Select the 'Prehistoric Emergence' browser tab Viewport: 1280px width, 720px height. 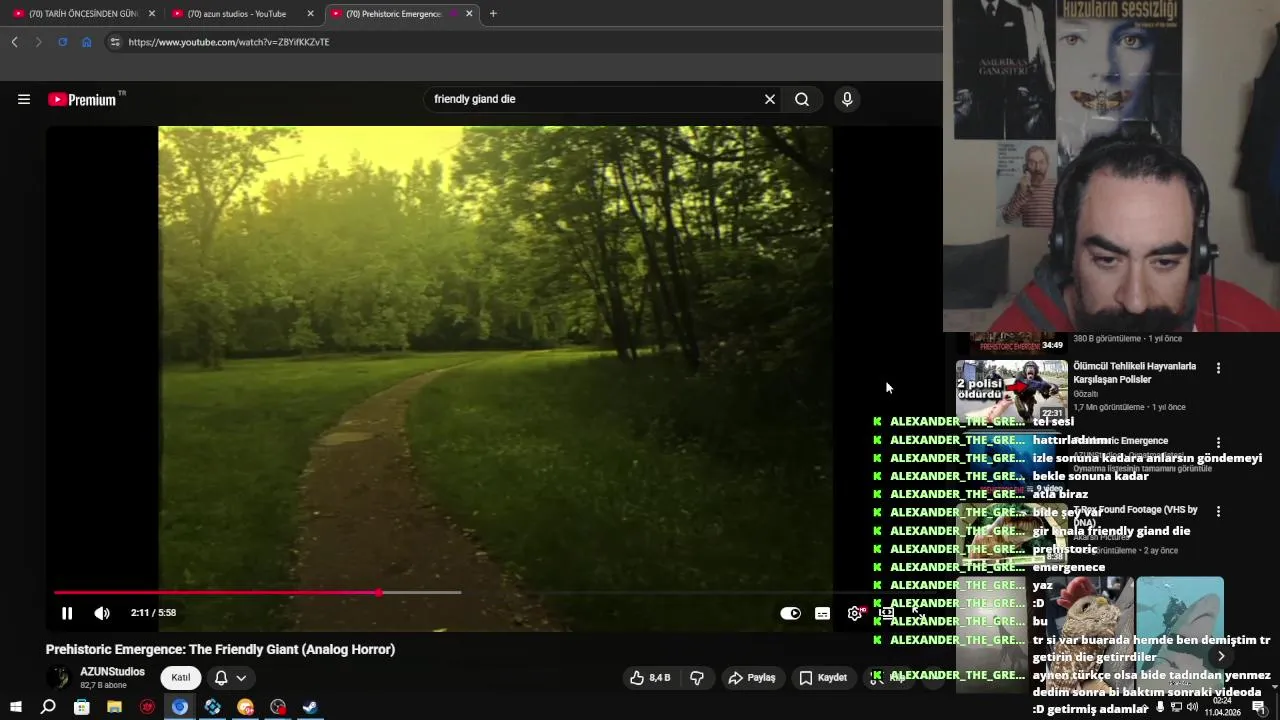[394, 14]
